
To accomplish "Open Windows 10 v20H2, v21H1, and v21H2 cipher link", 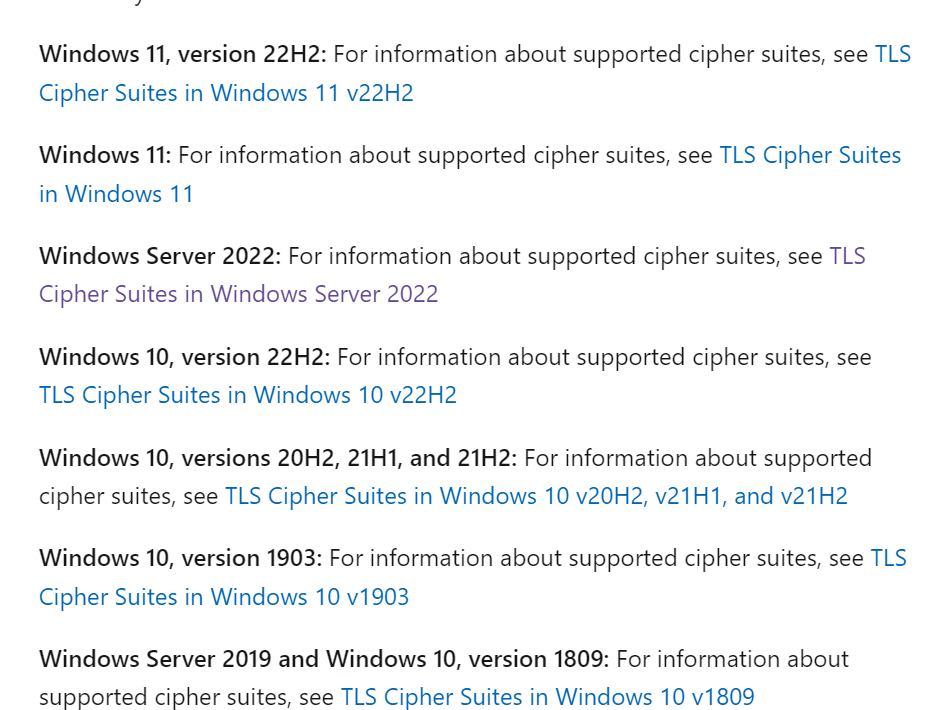I will (536, 496).
